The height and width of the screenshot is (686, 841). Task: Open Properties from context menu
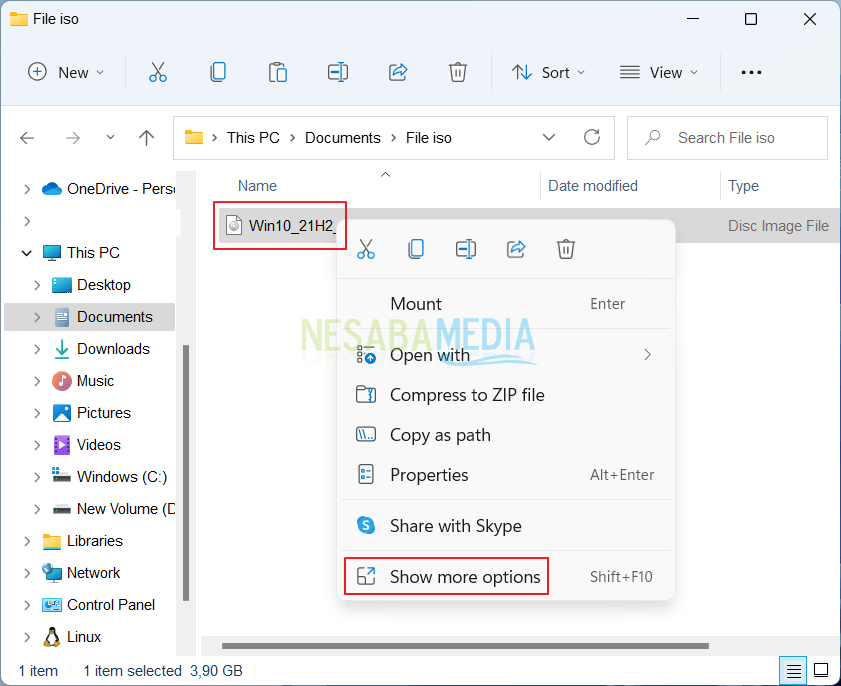tap(505, 475)
